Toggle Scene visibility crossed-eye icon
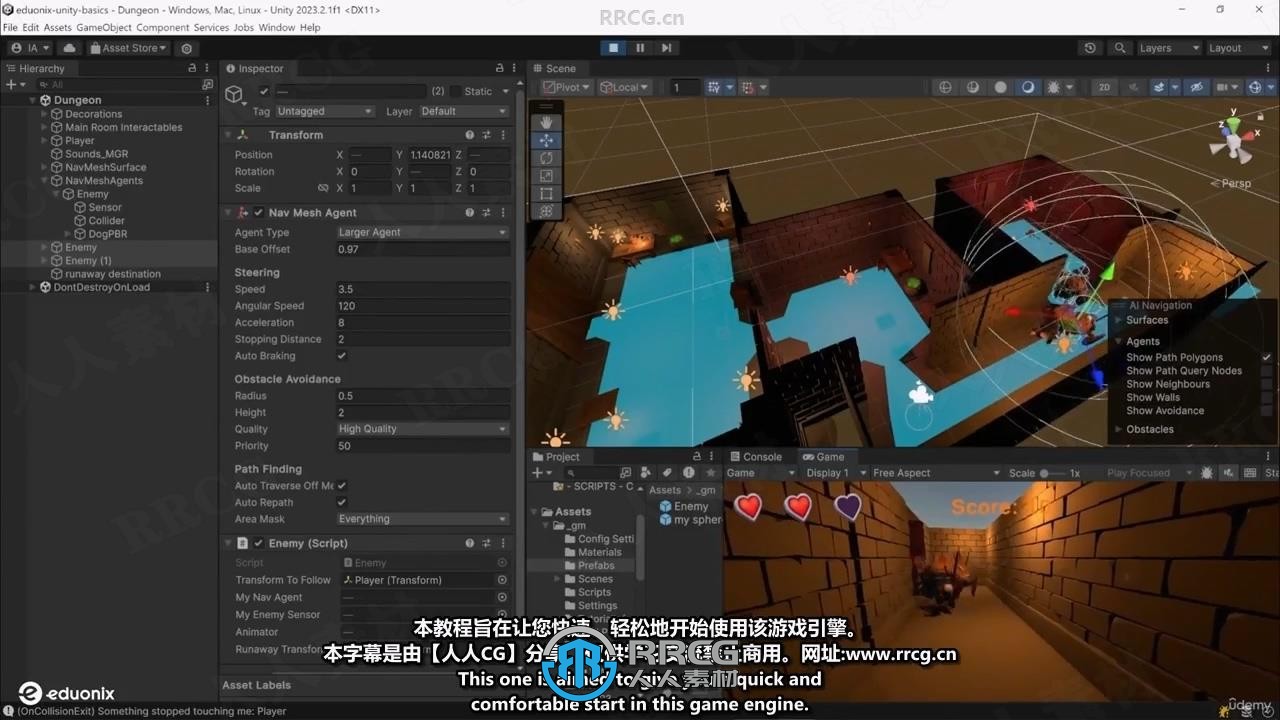The image size is (1280, 720). [1197, 87]
